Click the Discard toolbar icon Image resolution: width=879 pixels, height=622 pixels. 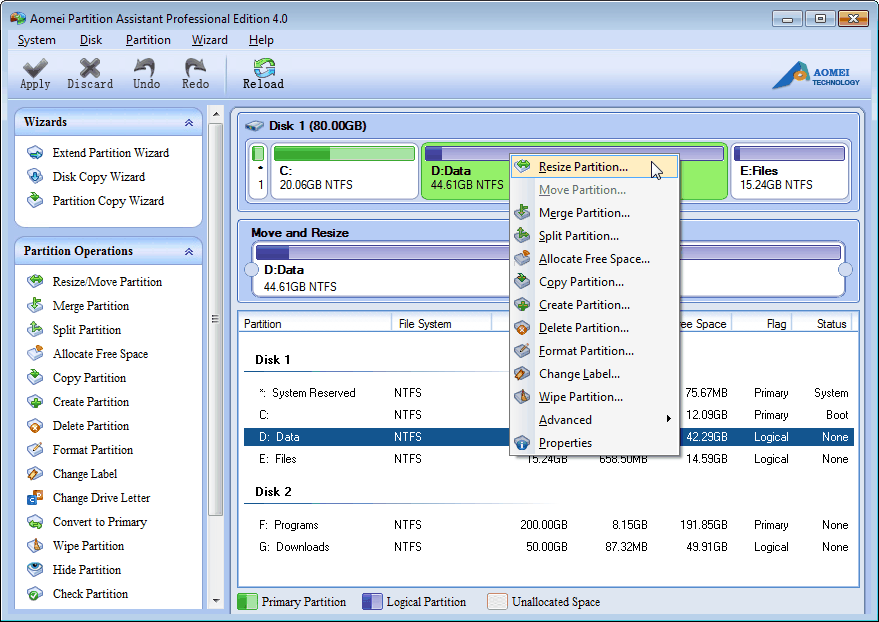[90, 74]
